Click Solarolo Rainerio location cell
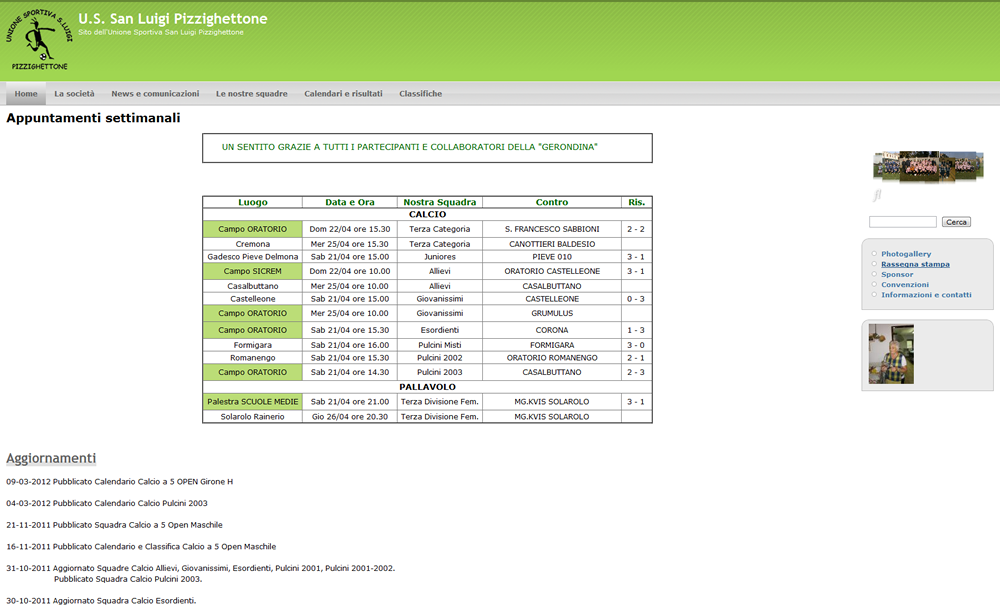 tap(253, 416)
